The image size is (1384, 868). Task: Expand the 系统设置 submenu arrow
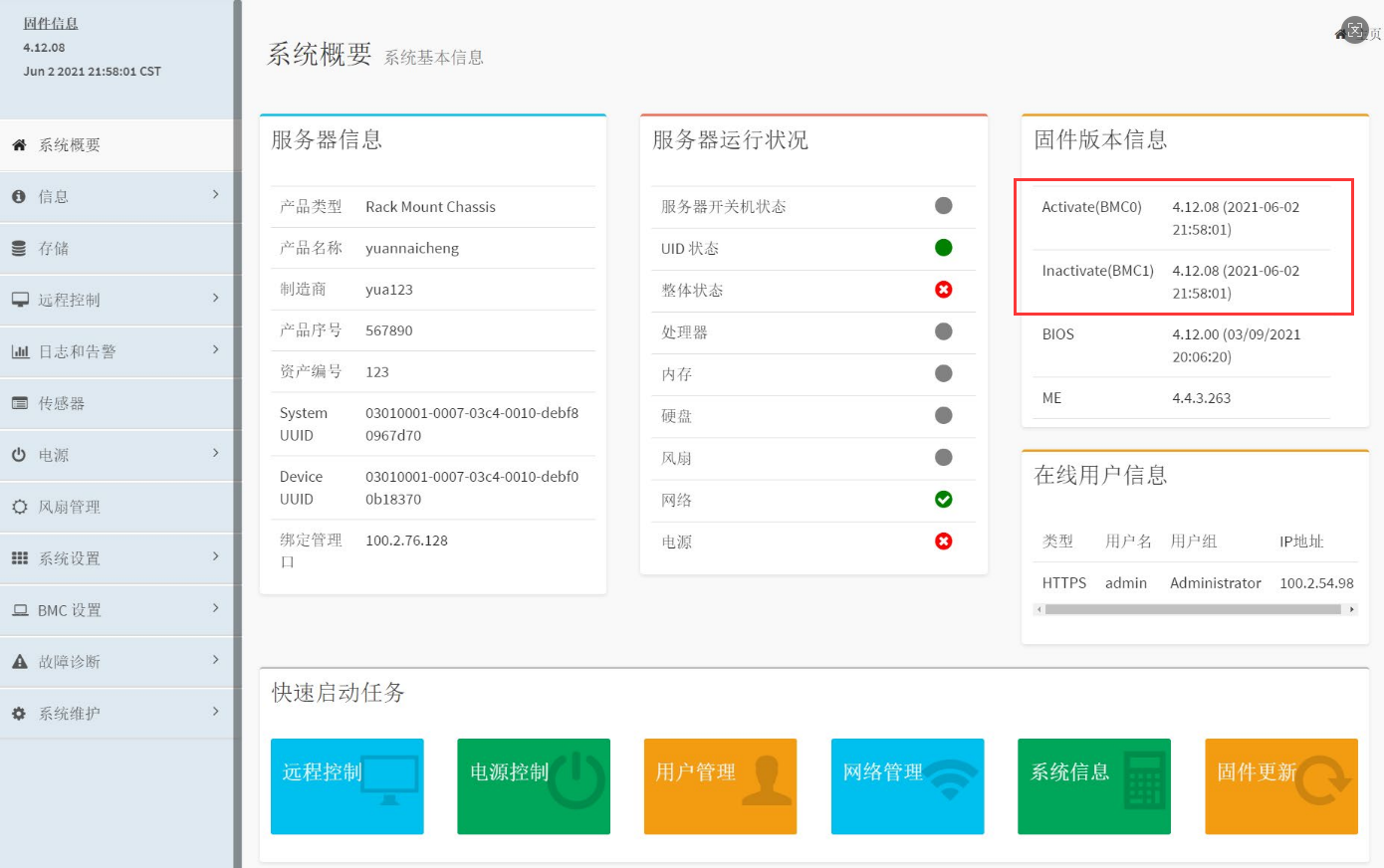(215, 556)
